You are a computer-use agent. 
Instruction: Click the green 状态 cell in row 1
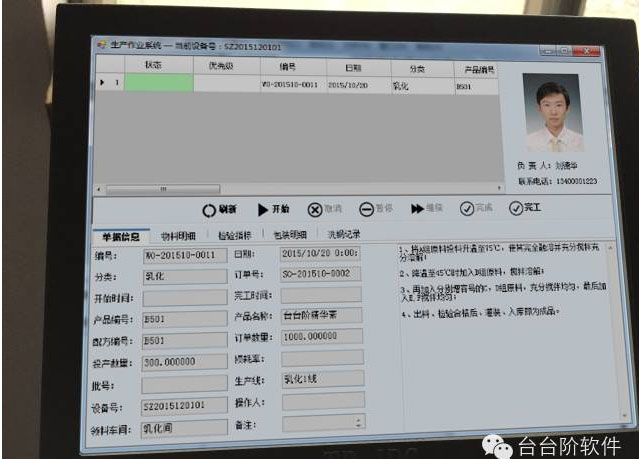[159, 85]
